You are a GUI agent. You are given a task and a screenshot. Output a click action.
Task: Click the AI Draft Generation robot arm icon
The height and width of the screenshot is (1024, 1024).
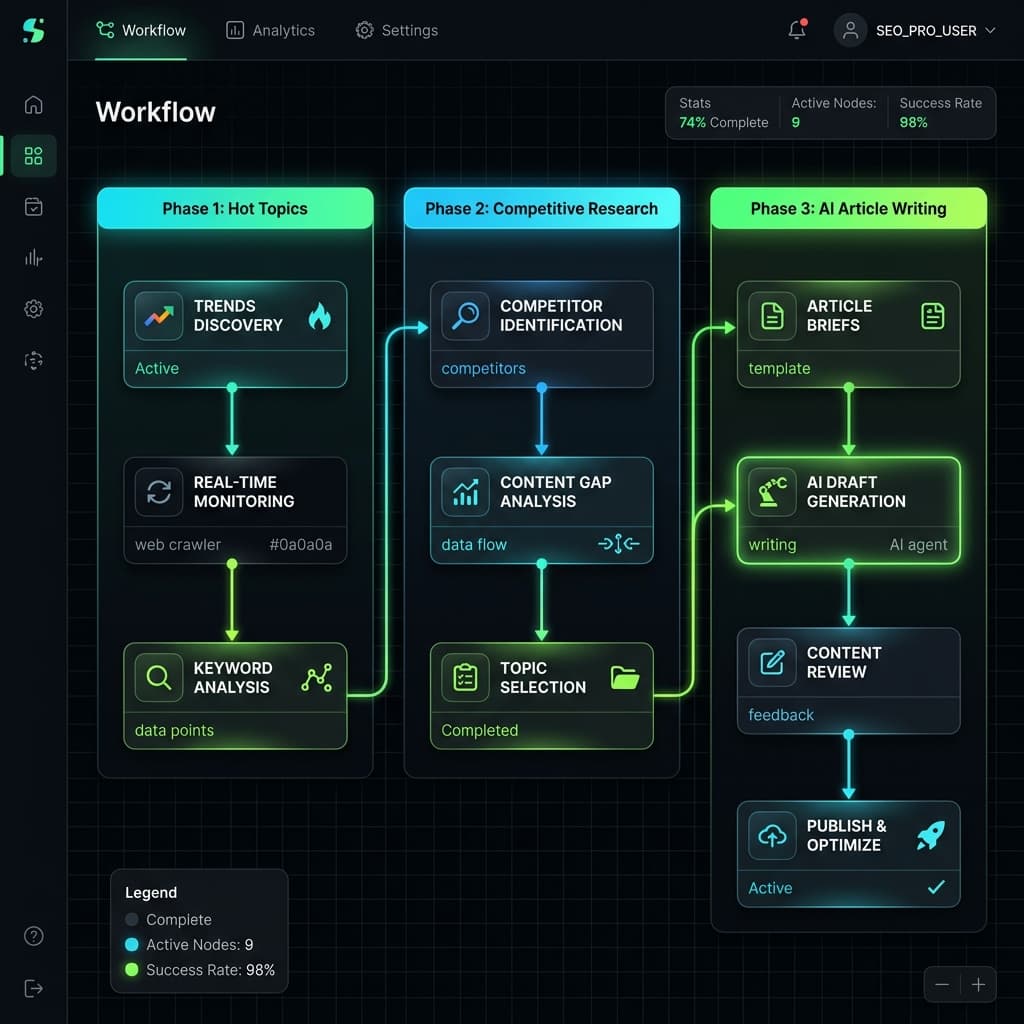click(x=771, y=491)
